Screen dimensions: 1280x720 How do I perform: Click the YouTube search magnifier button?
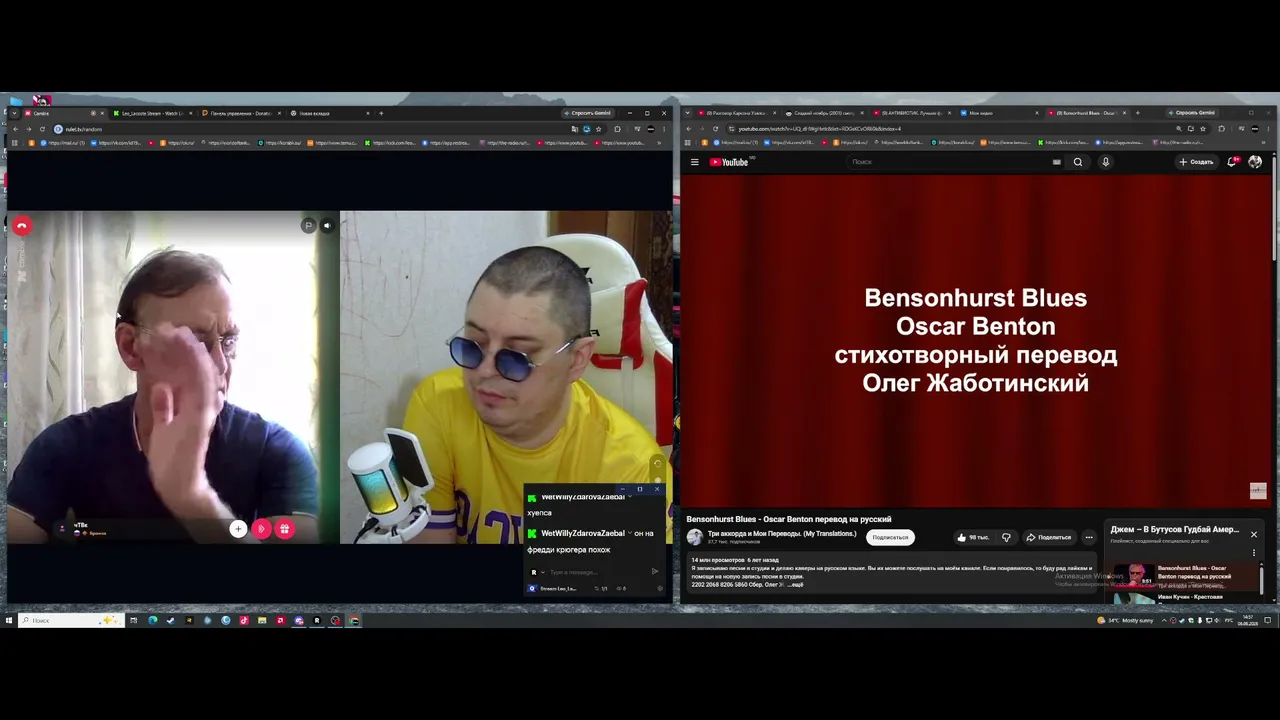pyautogui.click(x=1078, y=162)
